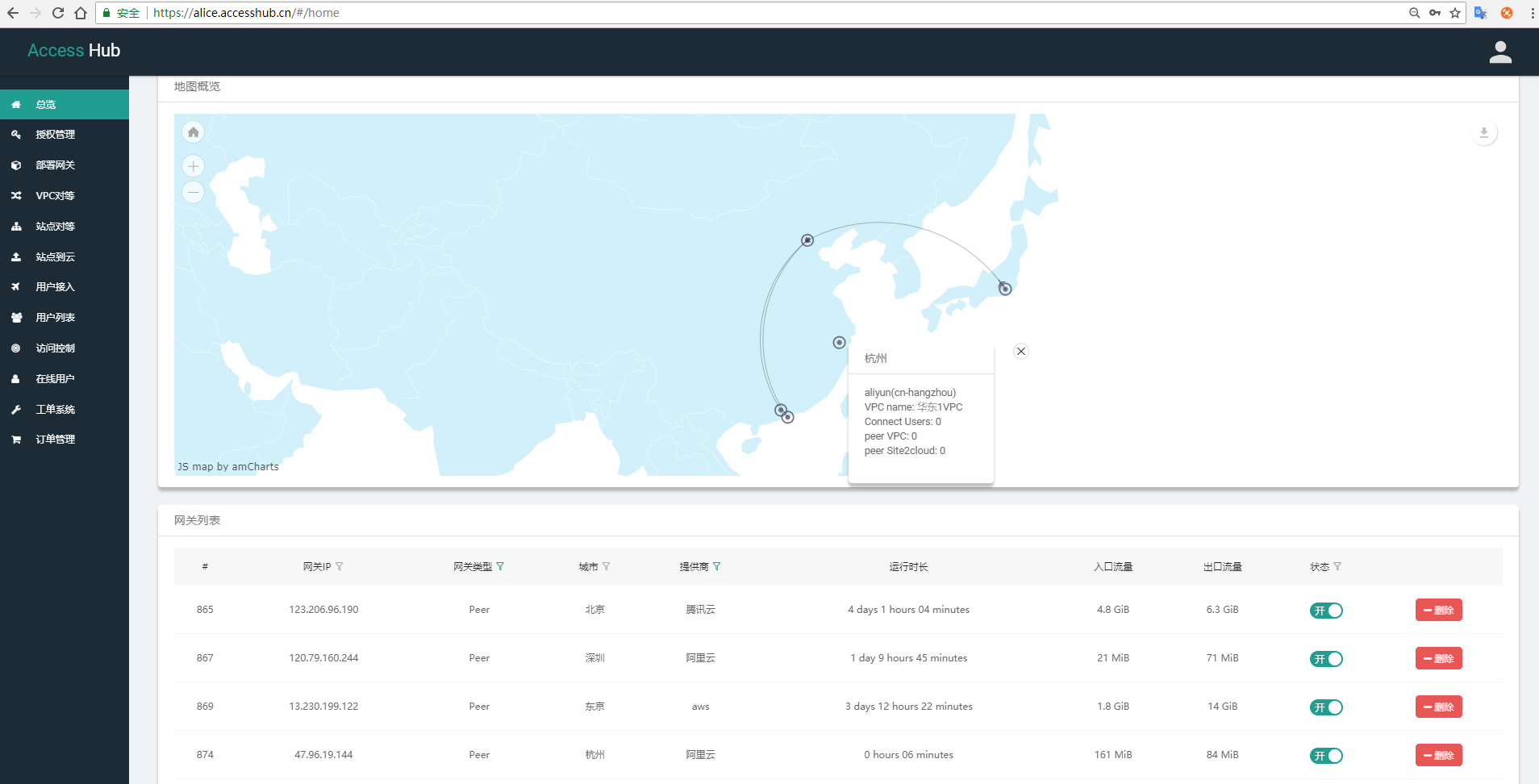Toggle status switch for gateway 869
This screenshot has height=784, width=1539.
tap(1326, 707)
